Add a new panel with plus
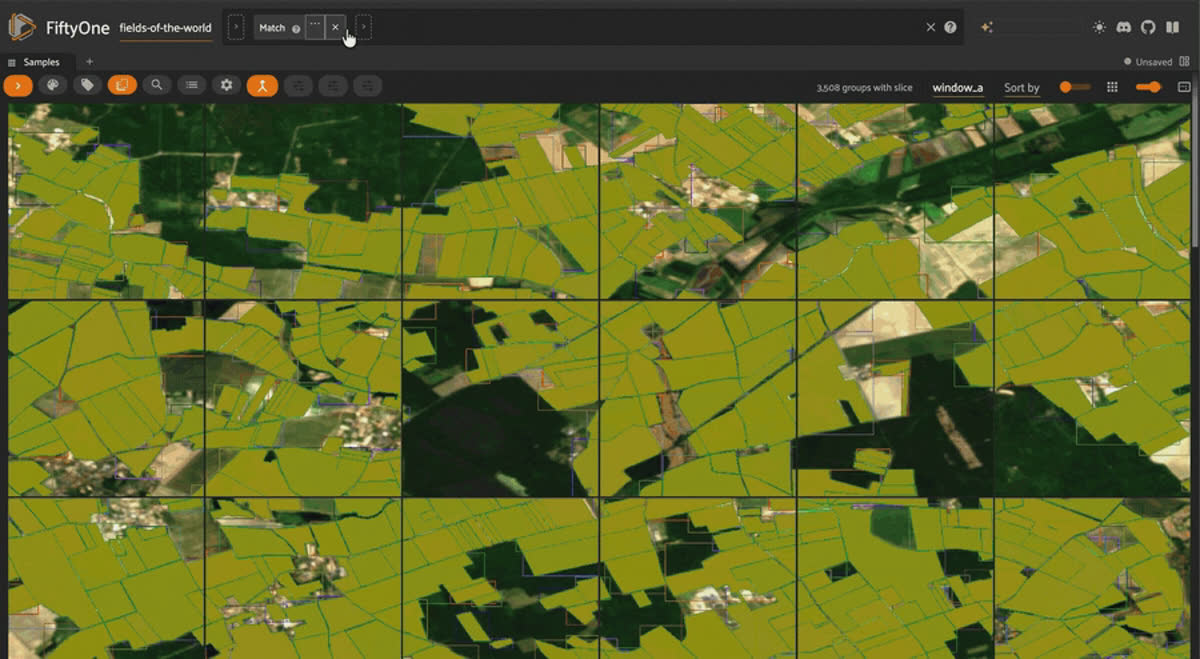 (89, 62)
